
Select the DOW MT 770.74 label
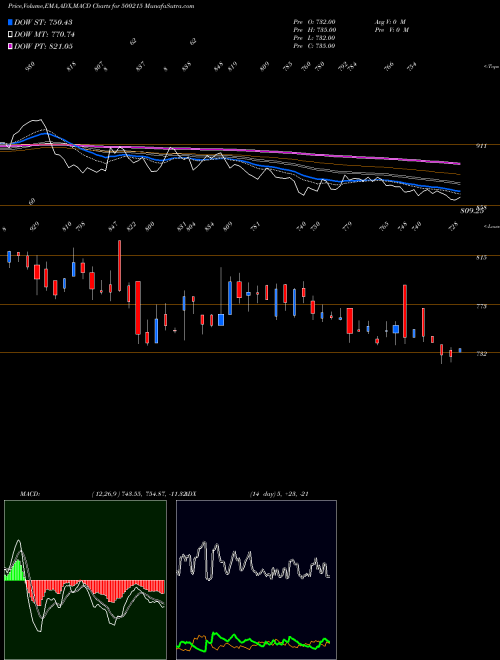point(44,34)
